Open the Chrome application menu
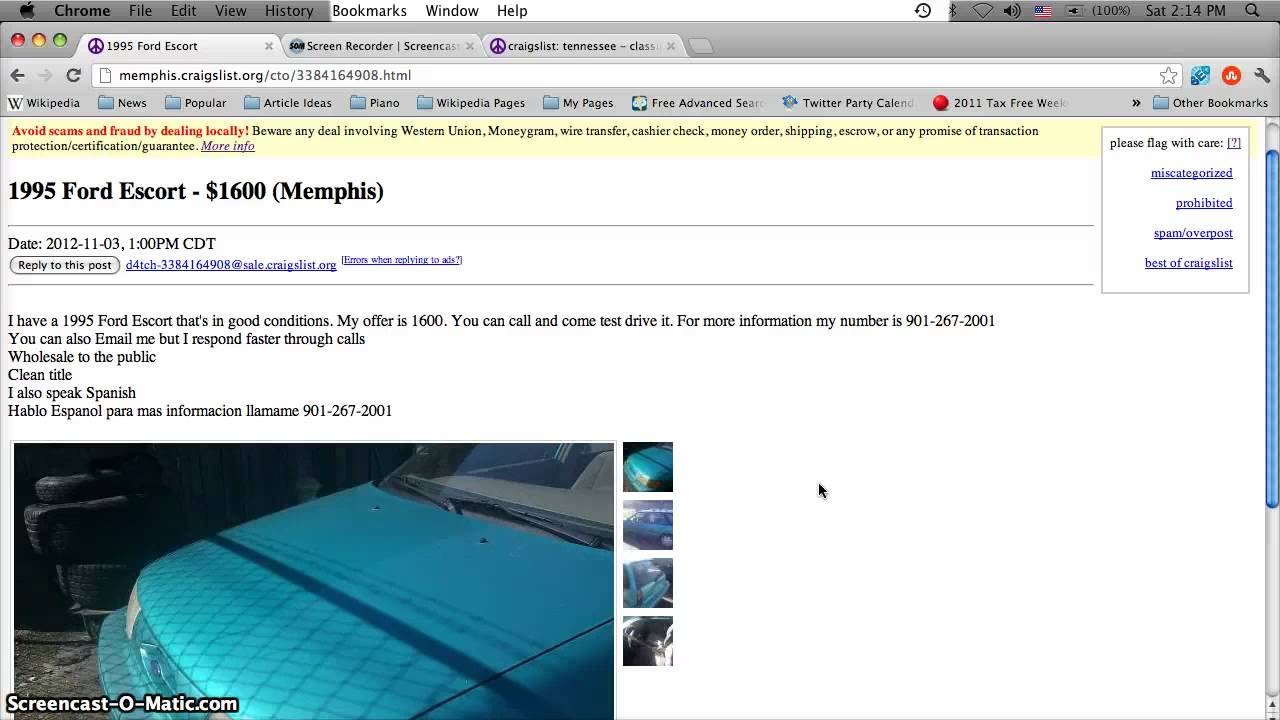The image size is (1280, 720). tap(82, 11)
